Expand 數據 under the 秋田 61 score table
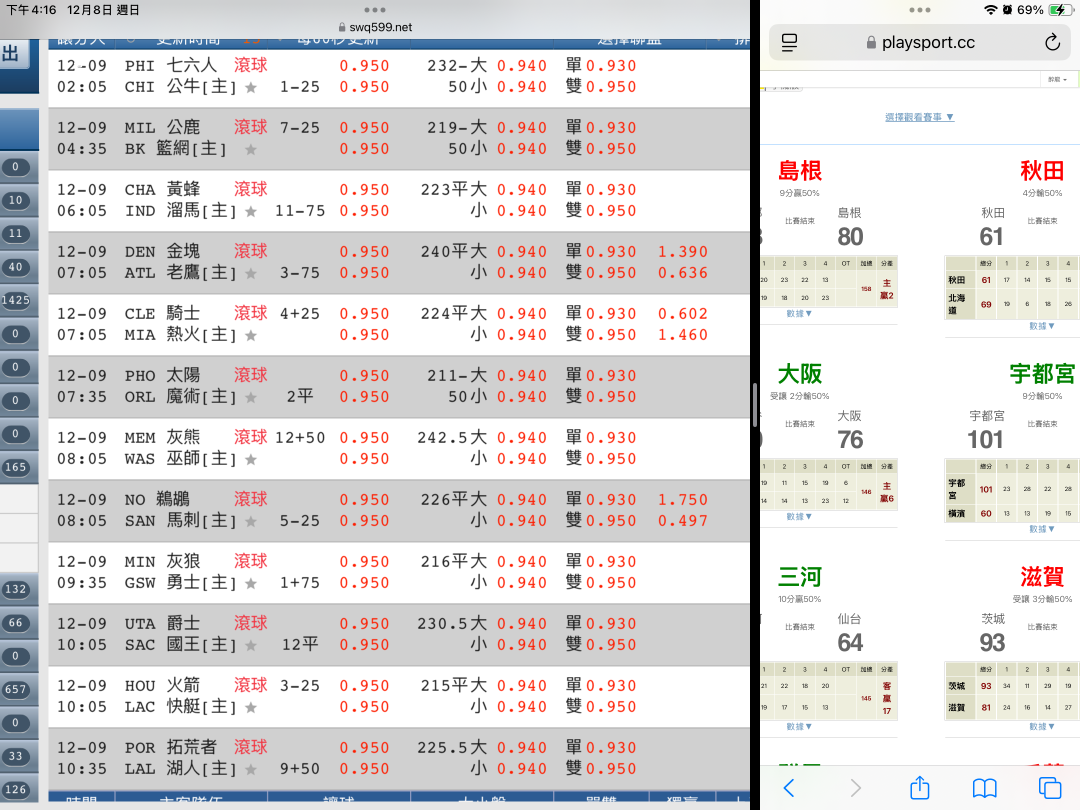This screenshot has width=1080, height=810. (1041, 326)
